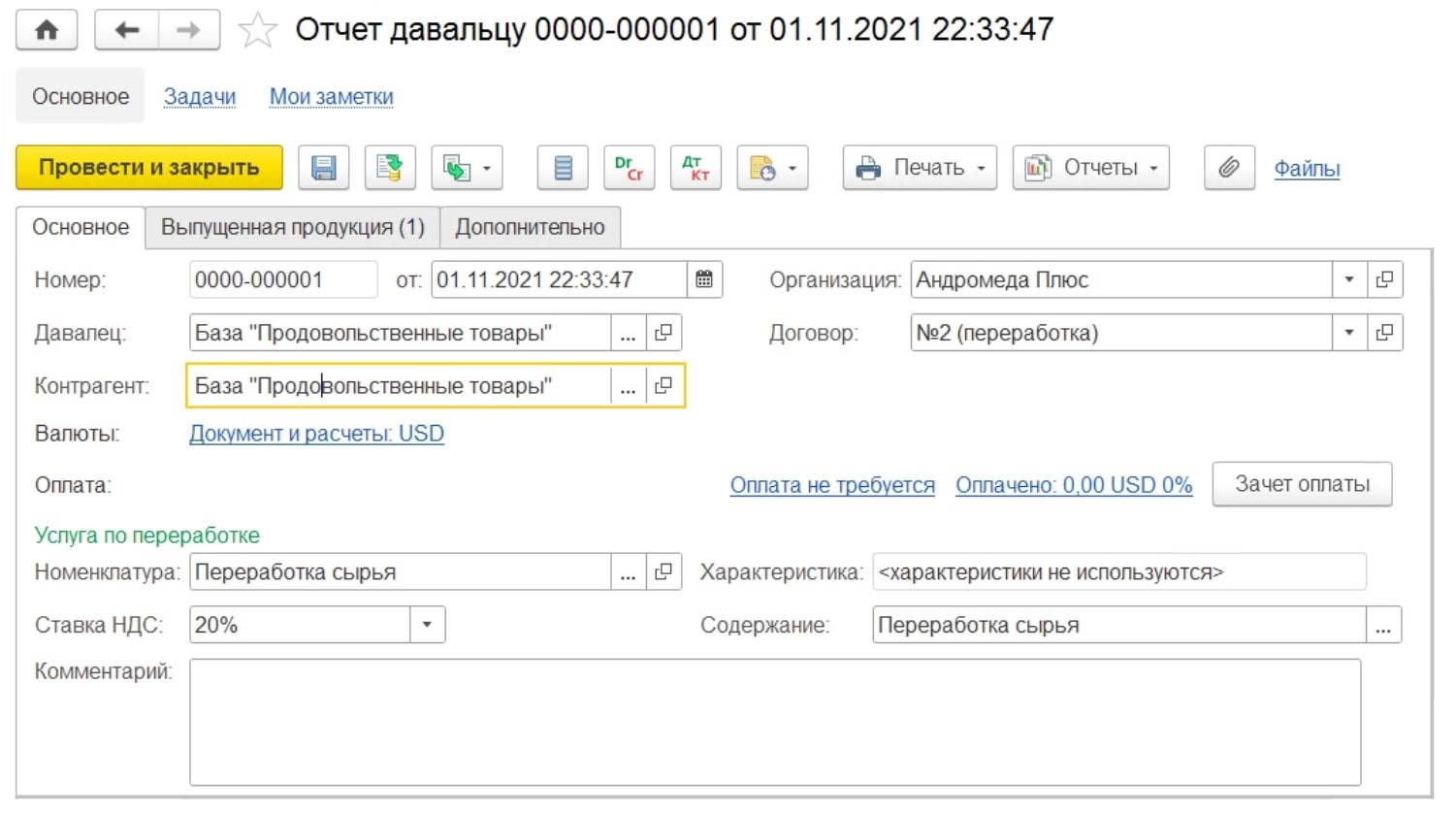The image size is (1456, 813).
Task: Click the Организация field Андромеда Плюс
Action: 1121,279
